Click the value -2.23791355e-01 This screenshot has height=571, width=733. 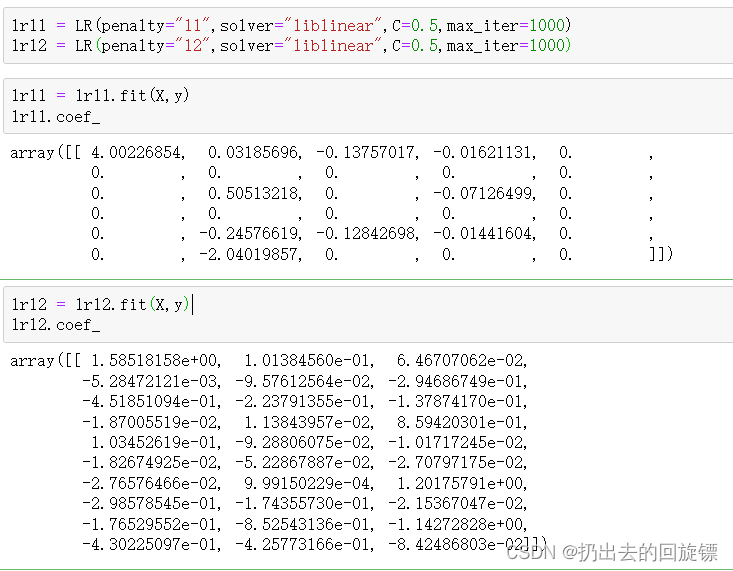(x=303, y=402)
